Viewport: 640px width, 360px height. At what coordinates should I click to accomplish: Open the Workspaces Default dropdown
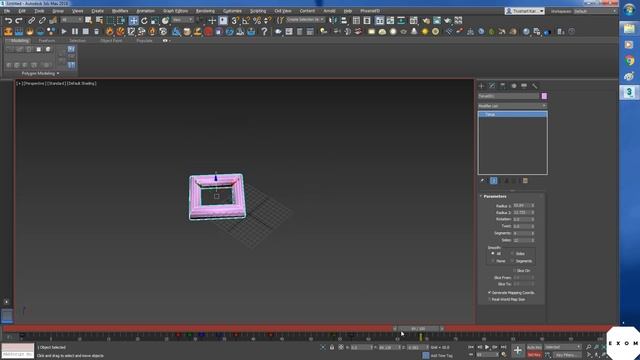pyautogui.click(x=595, y=11)
